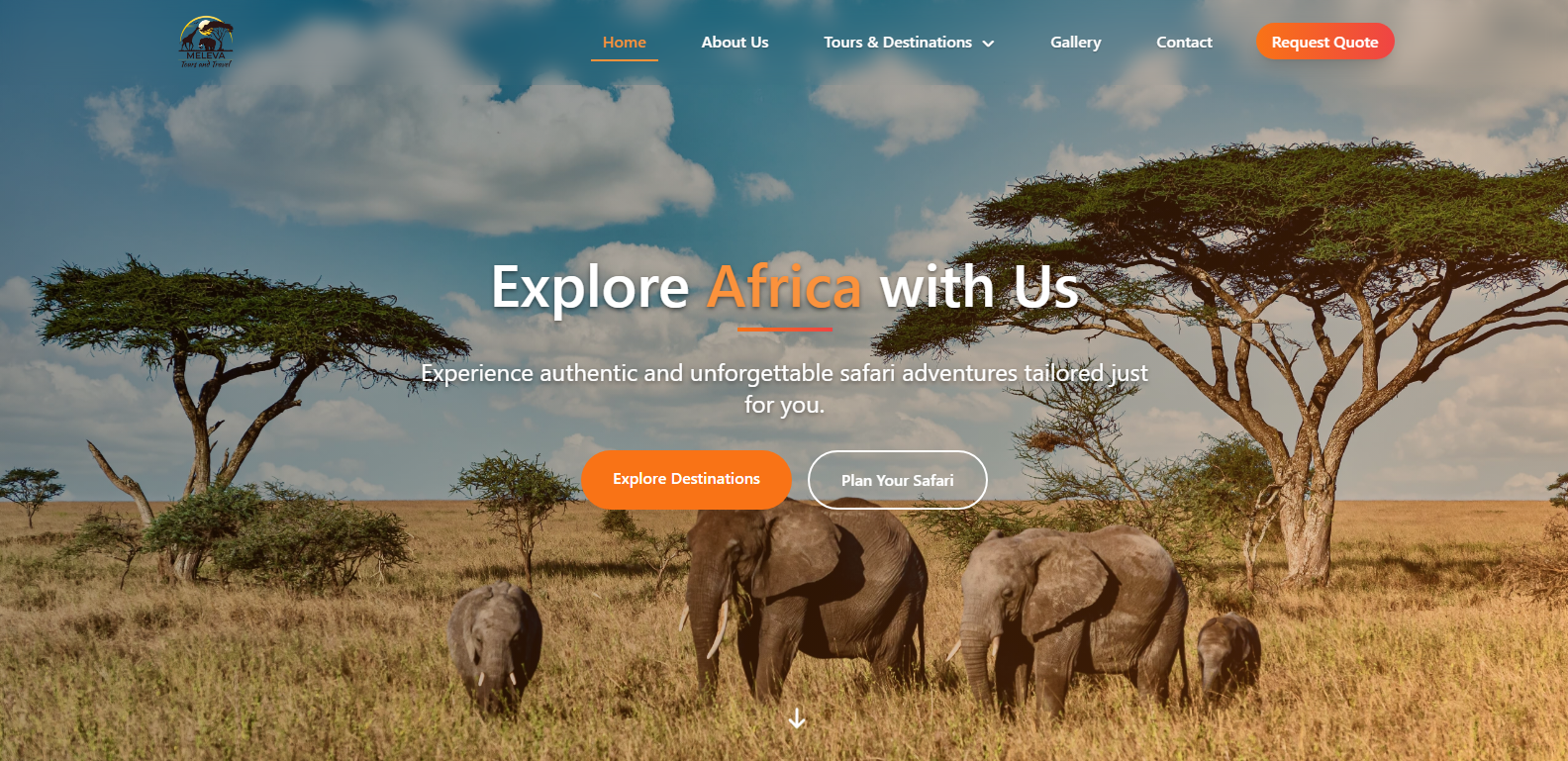1568x761 pixels.
Task: Go to the Home nav item
Action: point(625,42)
